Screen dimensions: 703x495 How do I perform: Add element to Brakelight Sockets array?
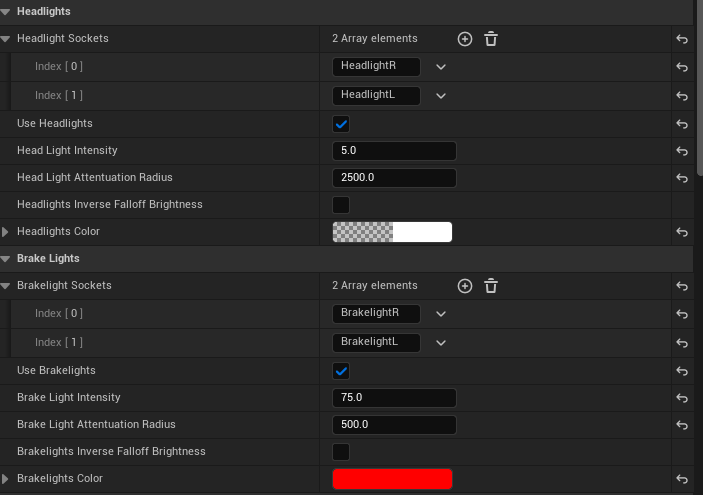pos(464,286)
